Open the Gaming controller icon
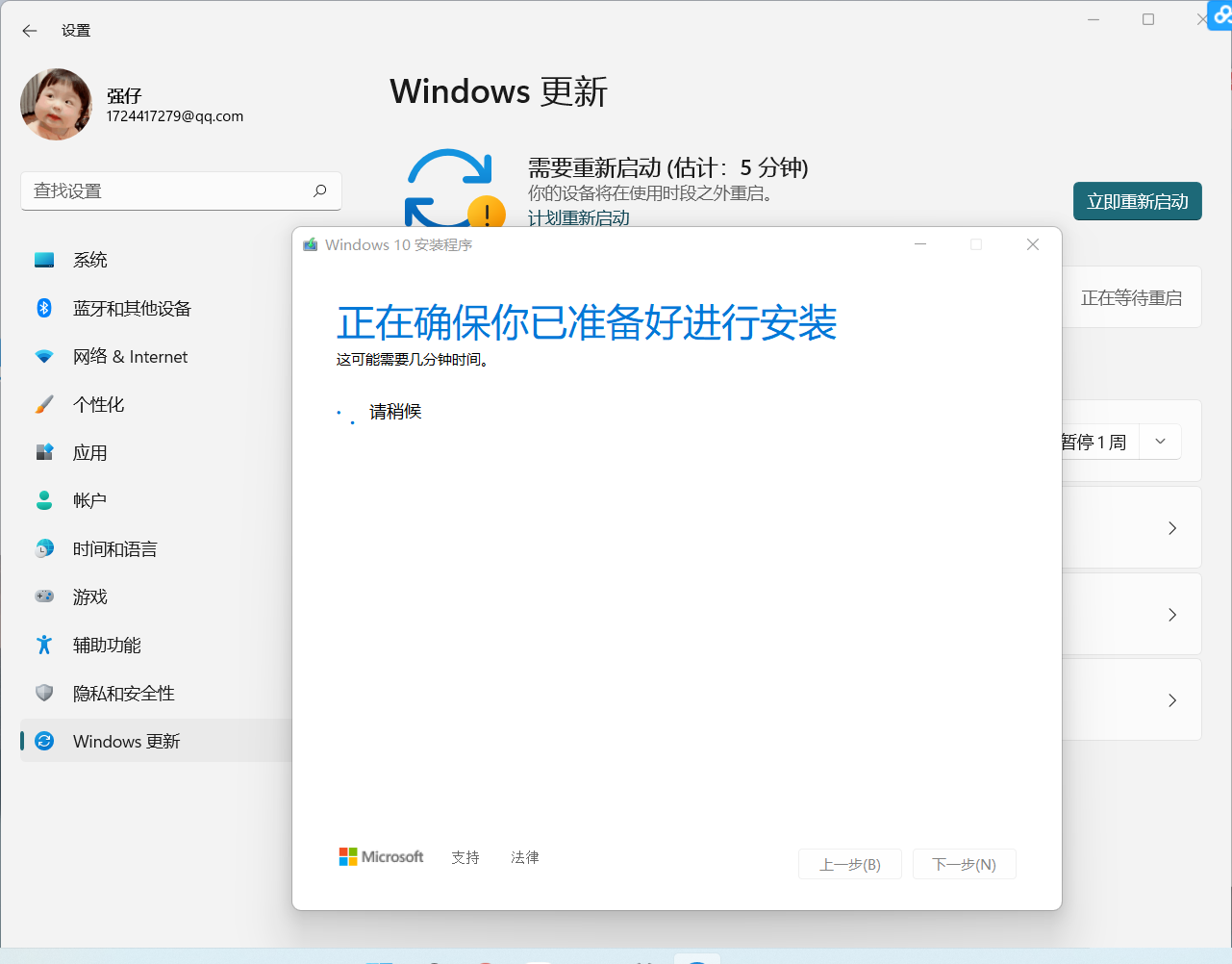The width and height of the screenshot is (1232, 964). click(44, 596)
